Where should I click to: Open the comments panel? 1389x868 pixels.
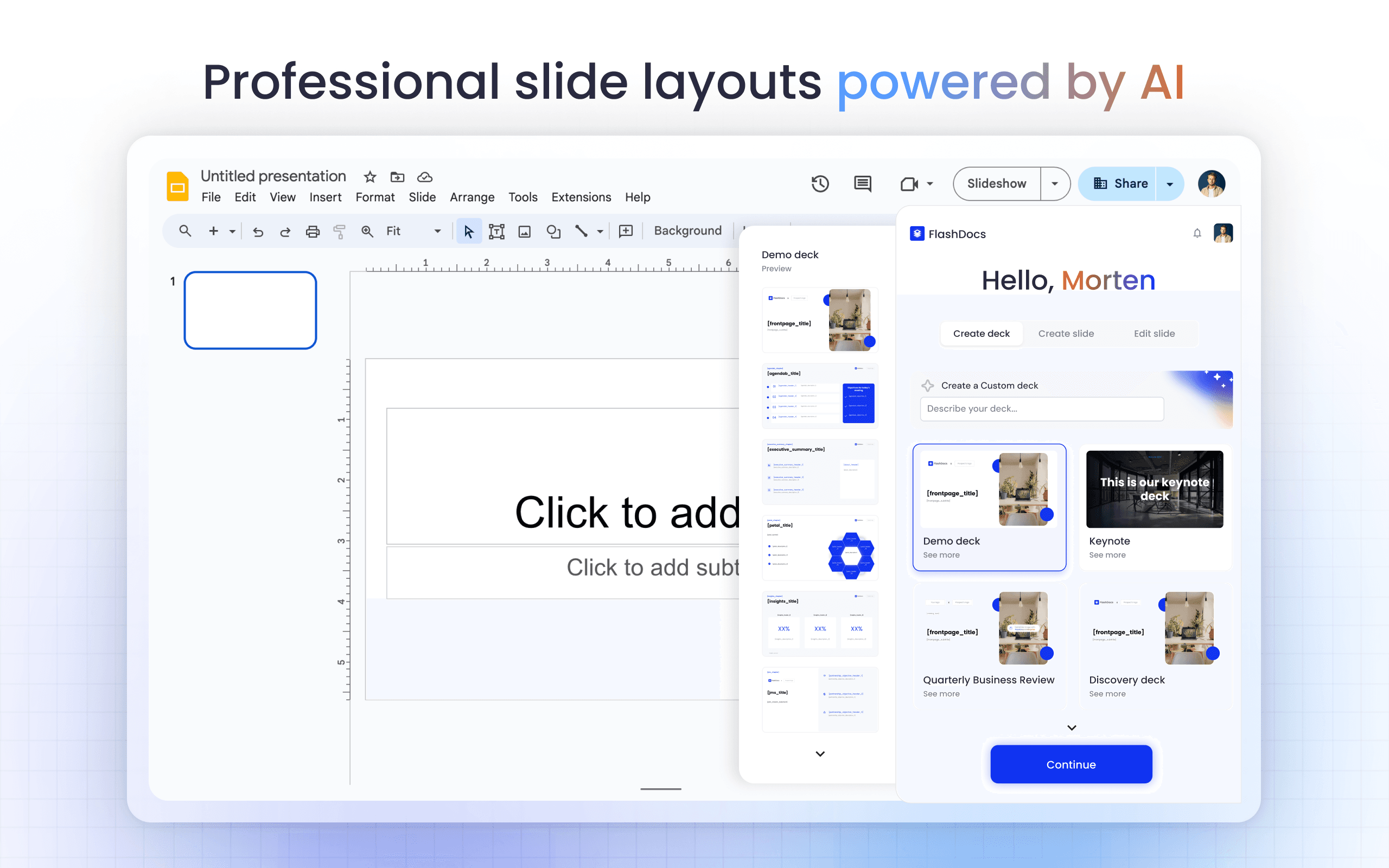point(862,184)
